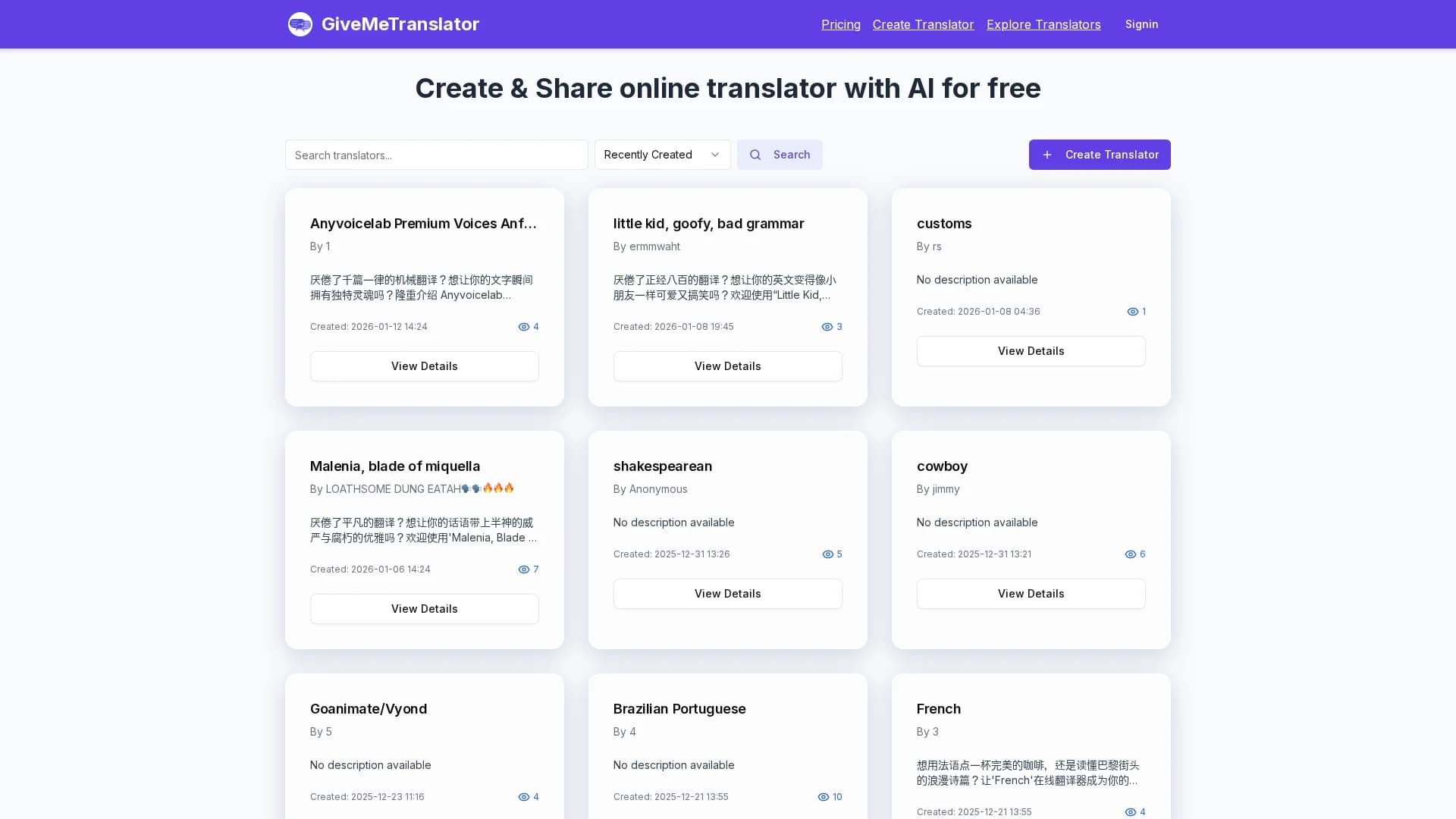
Task: Click the eye views icon on customs card
Action: (1133, 312)
